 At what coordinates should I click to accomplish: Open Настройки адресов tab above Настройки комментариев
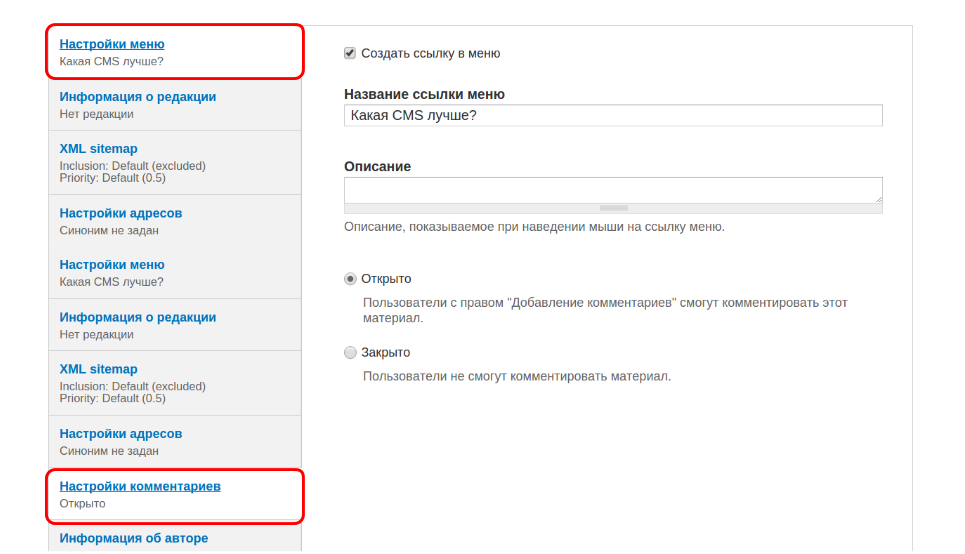coord(120,434)
